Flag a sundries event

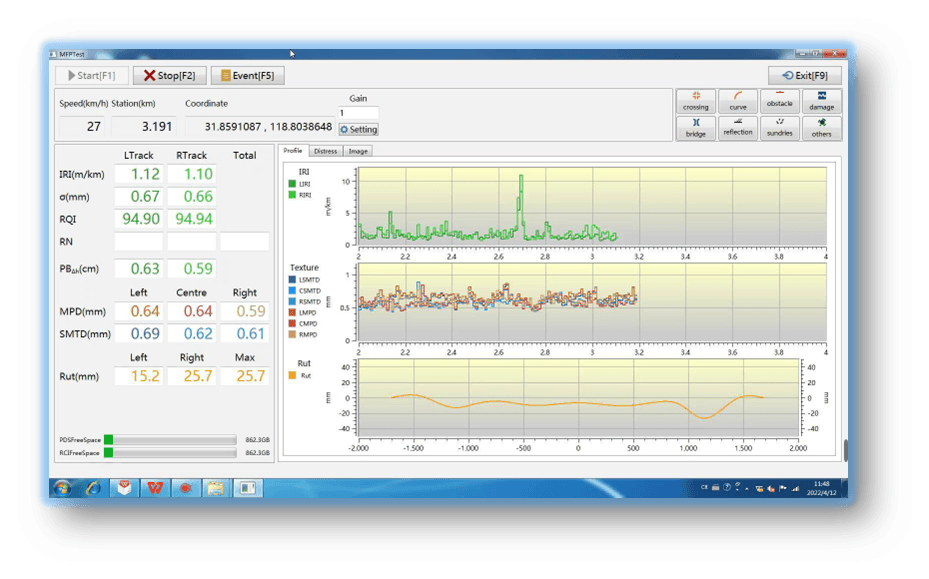tap(779, 128)
